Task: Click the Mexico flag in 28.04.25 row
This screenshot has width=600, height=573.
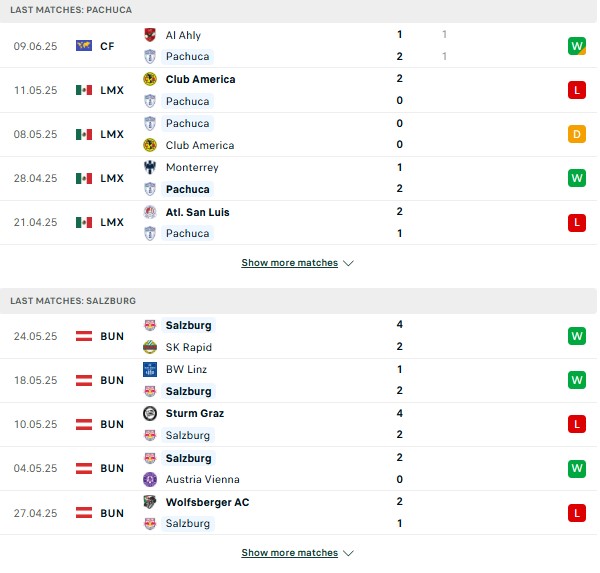Action: coord(84,178)
